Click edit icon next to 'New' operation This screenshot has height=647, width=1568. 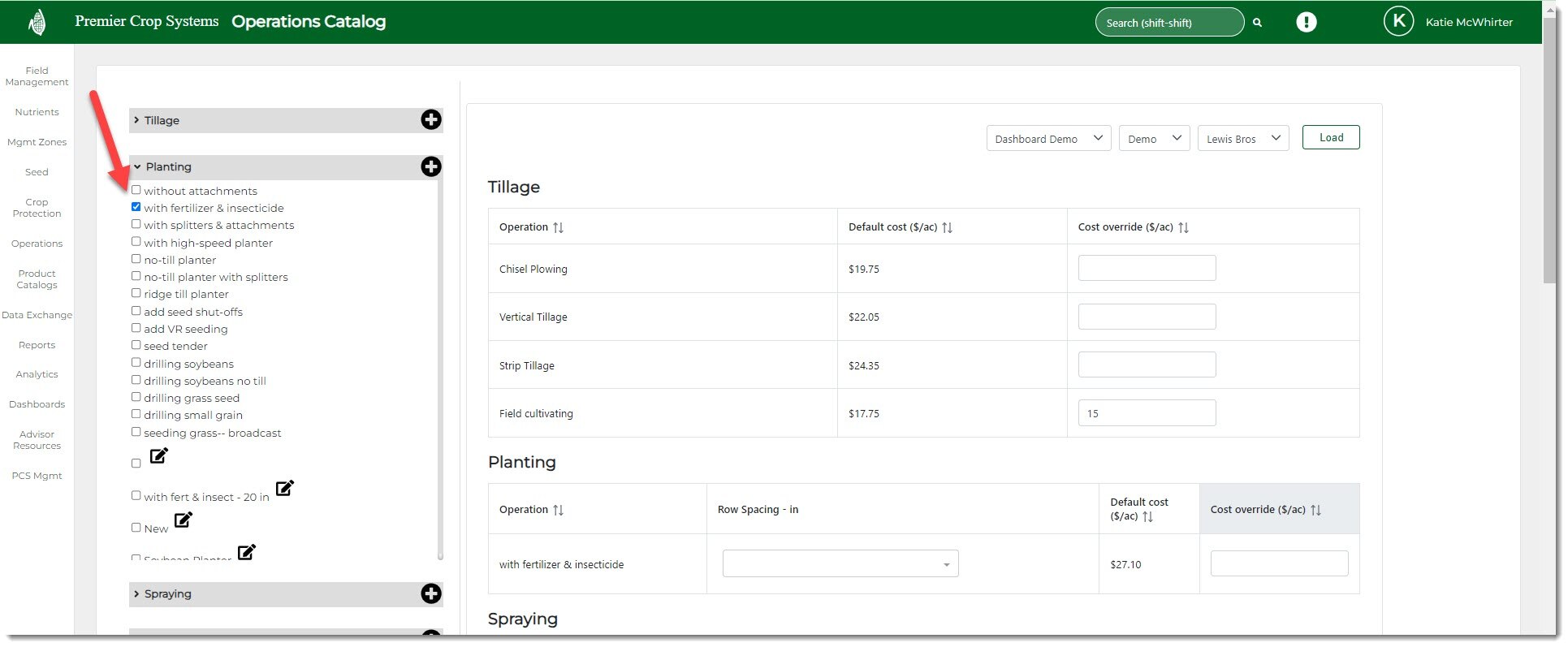tap(184, 520)
